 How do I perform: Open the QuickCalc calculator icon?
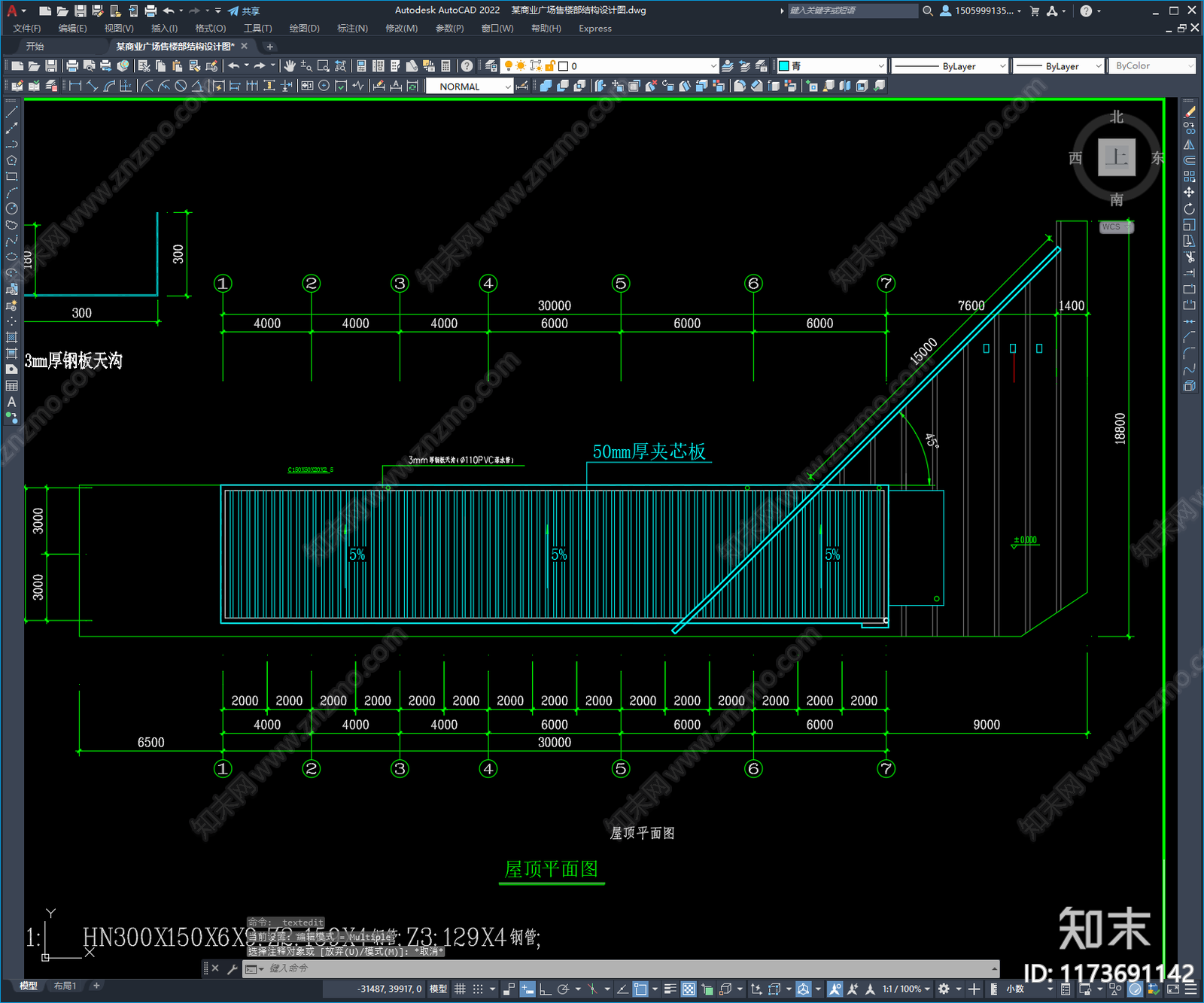(x=445, y=66)
